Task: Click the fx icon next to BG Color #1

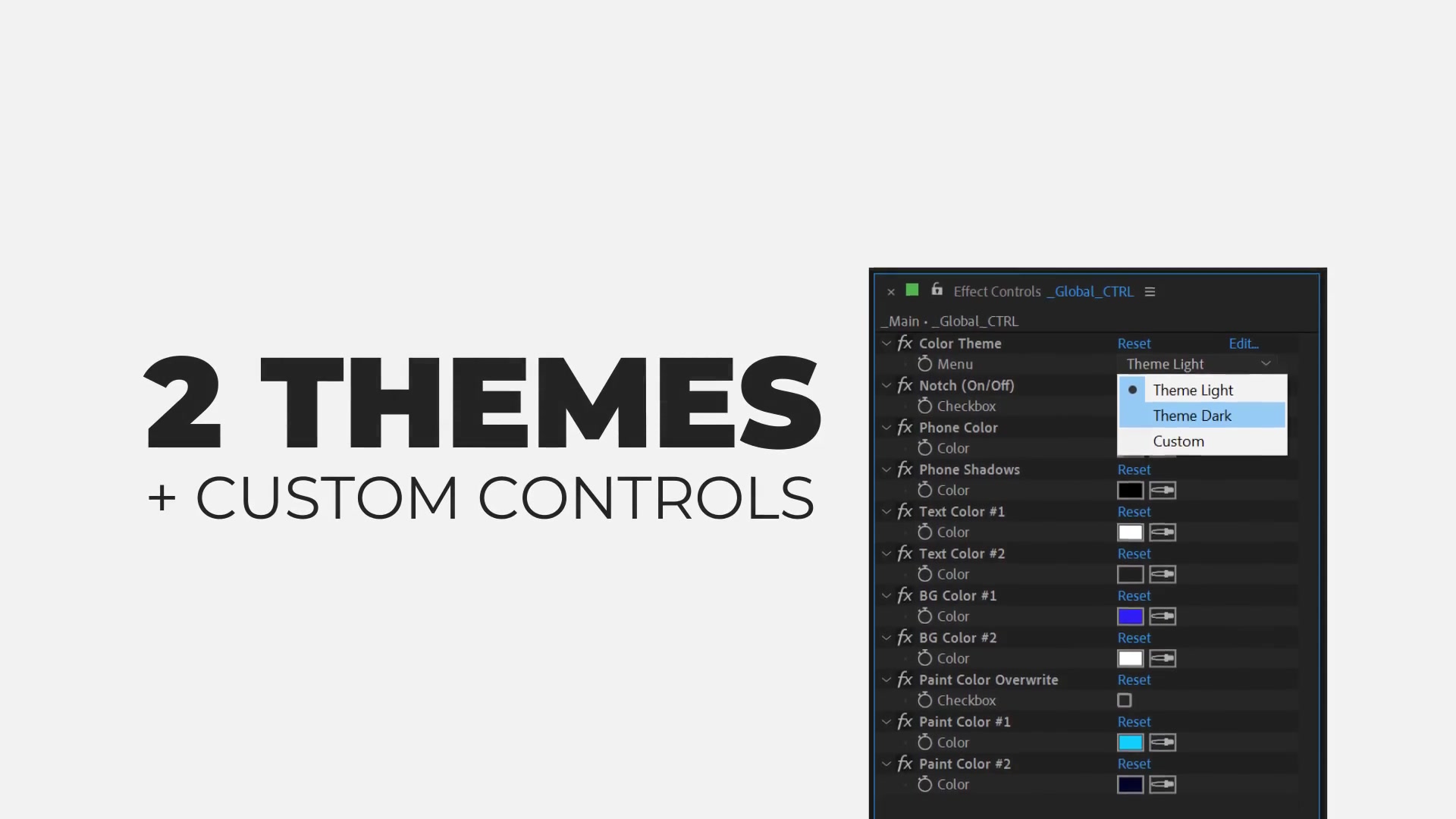Action: click(905, 595)
